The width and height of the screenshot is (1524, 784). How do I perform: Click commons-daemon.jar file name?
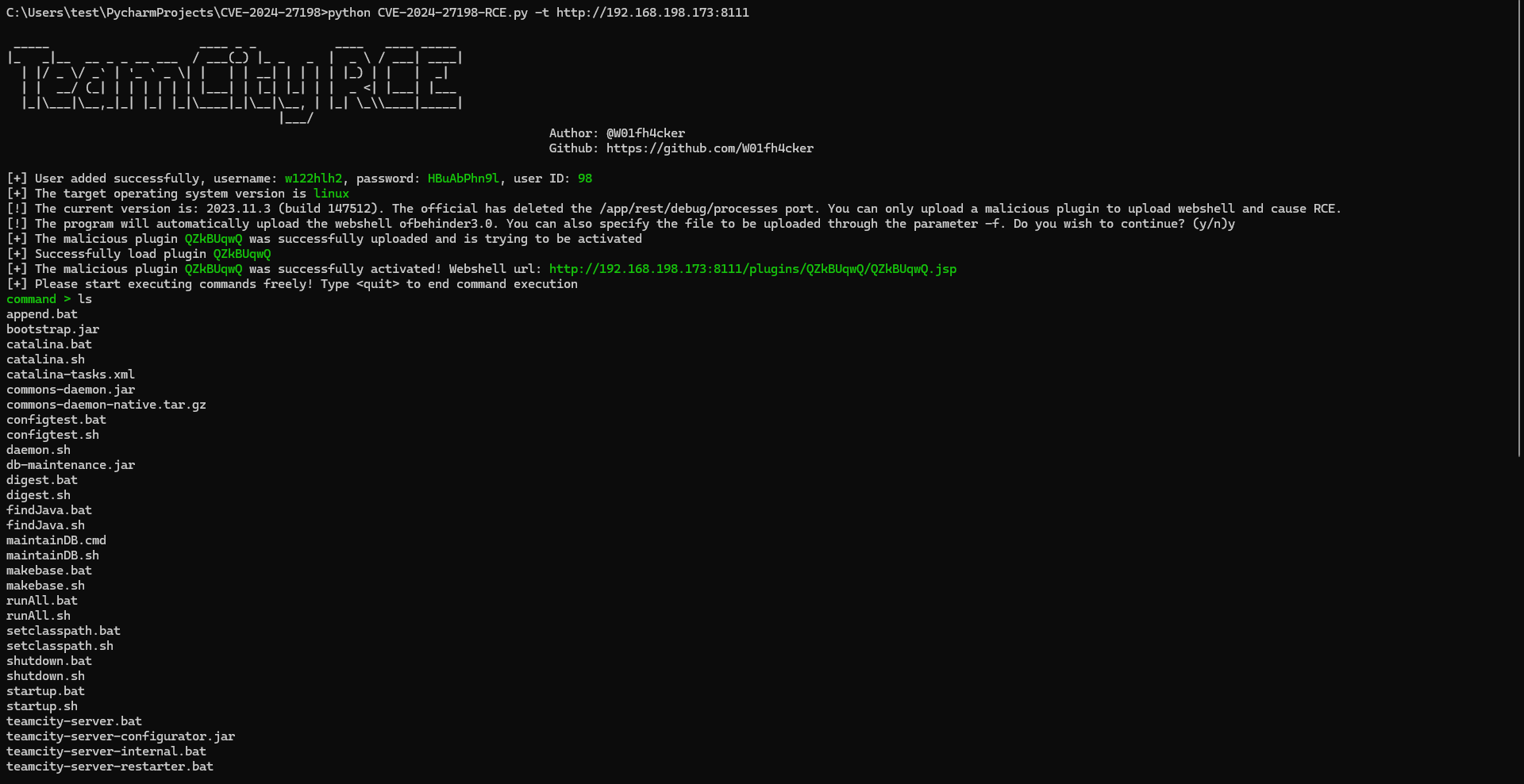pos(71,390)
